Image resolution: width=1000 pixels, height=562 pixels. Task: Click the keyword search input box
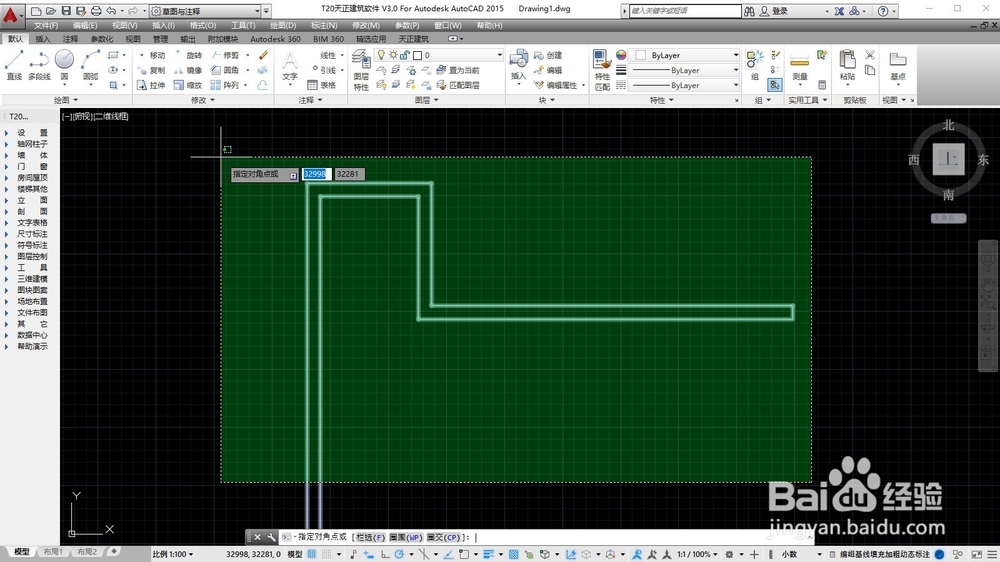(685, 11)
